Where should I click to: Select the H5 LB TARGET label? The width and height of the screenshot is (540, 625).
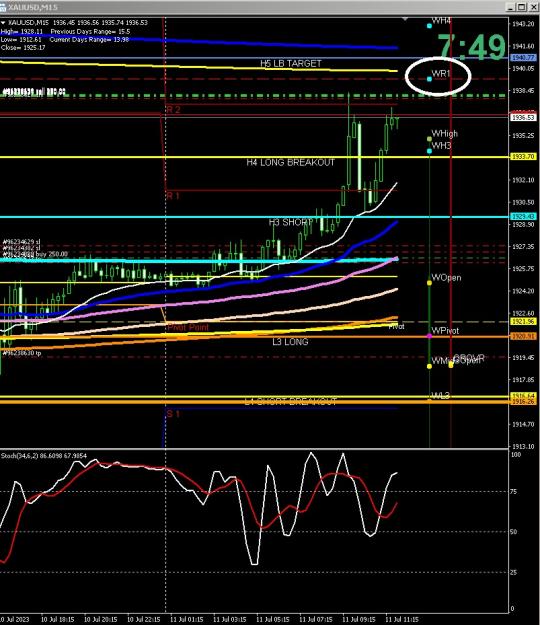pos(291,63)
